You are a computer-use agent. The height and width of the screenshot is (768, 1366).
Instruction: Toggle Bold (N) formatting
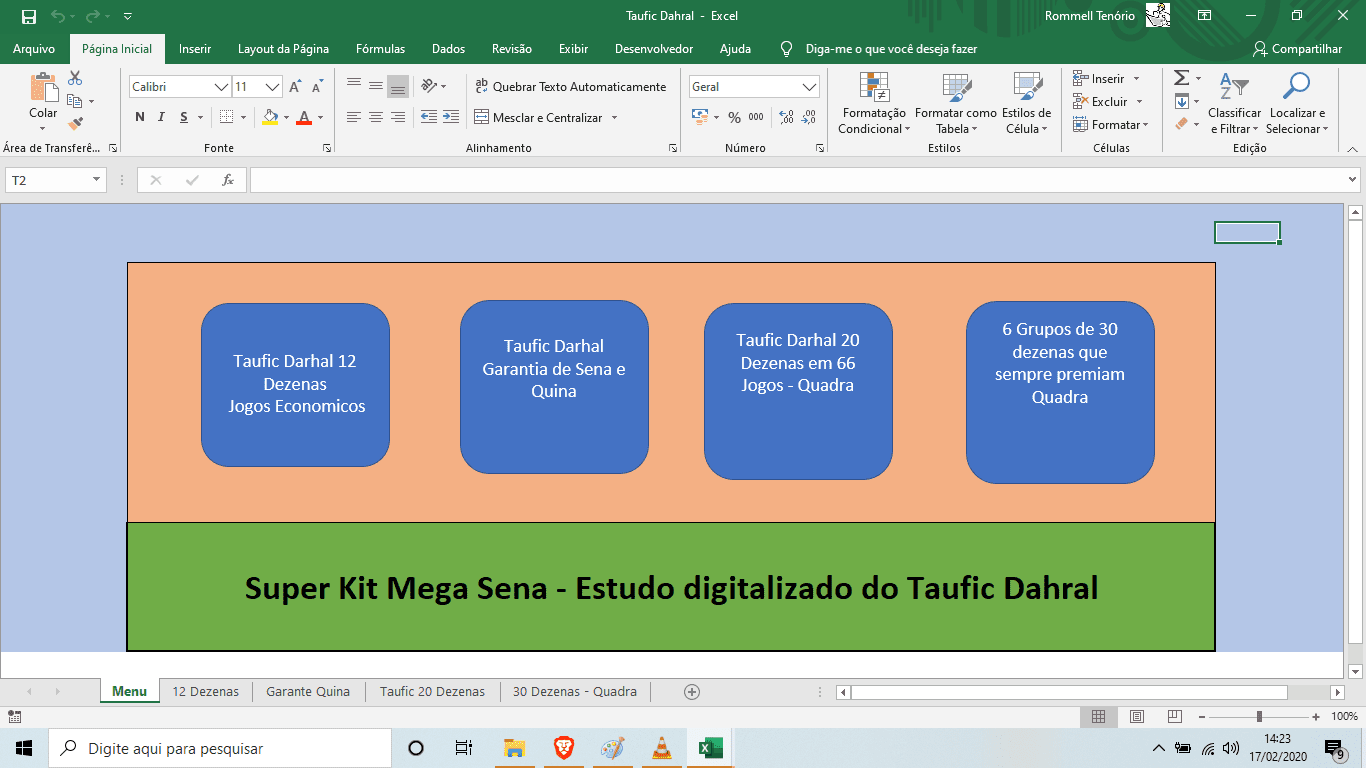coord(140,117)
